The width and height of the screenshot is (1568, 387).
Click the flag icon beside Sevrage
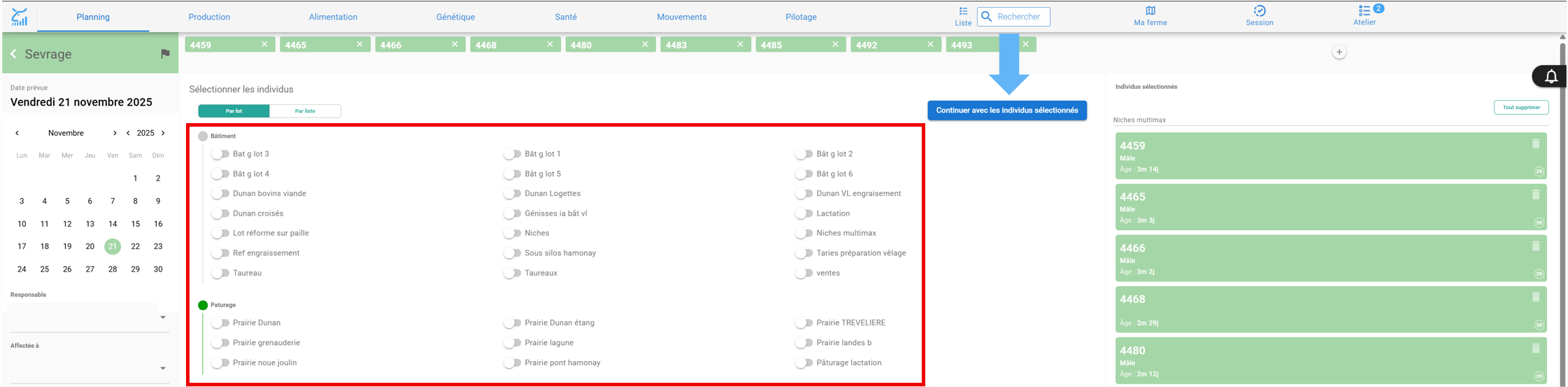[165, 54]
